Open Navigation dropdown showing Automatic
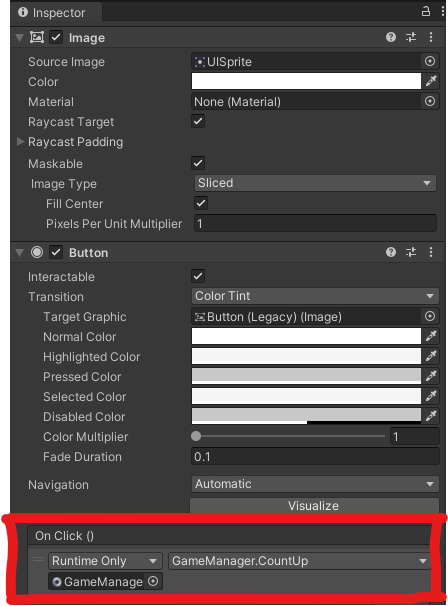Viewport: 448px width, 606px height. tap(315, 484)
